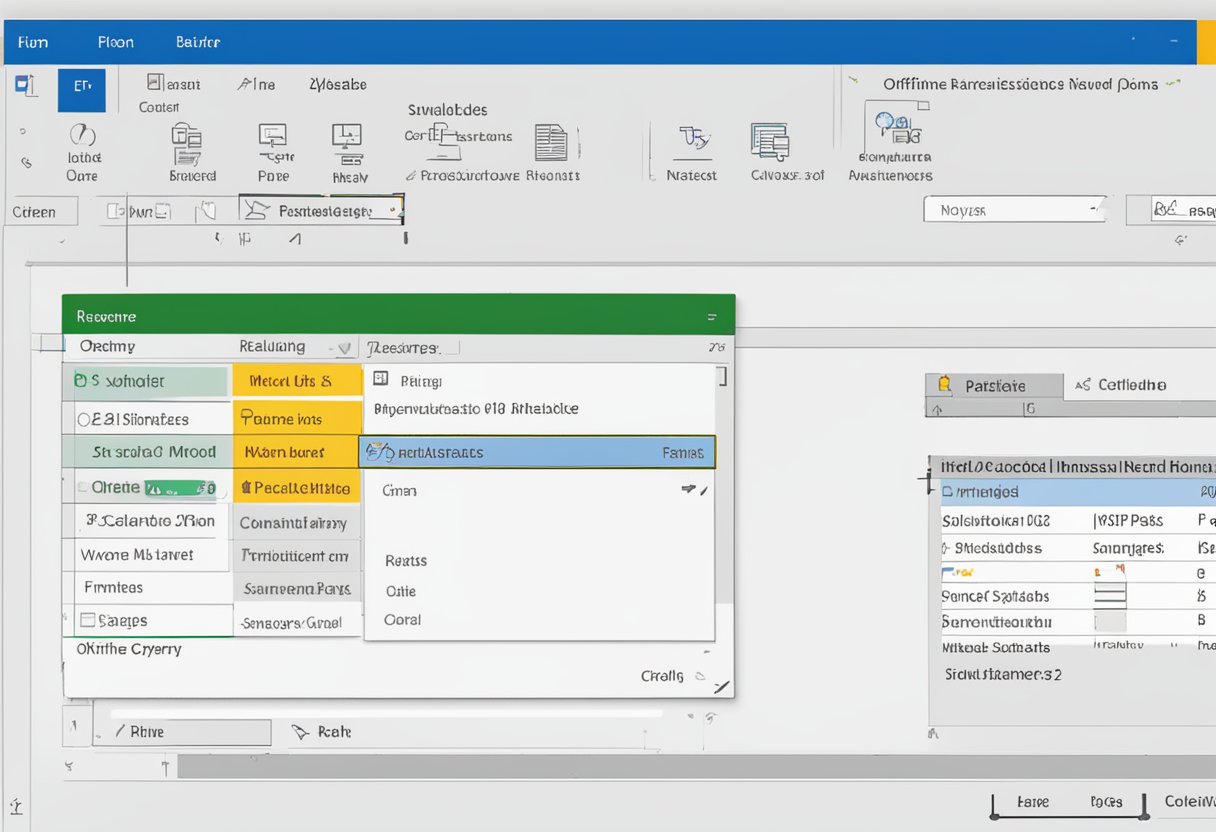The height and width of the screenshot is (832, 1216).
Task: Open the Noyrsk dropdown box
Action: click(1014, 210)
